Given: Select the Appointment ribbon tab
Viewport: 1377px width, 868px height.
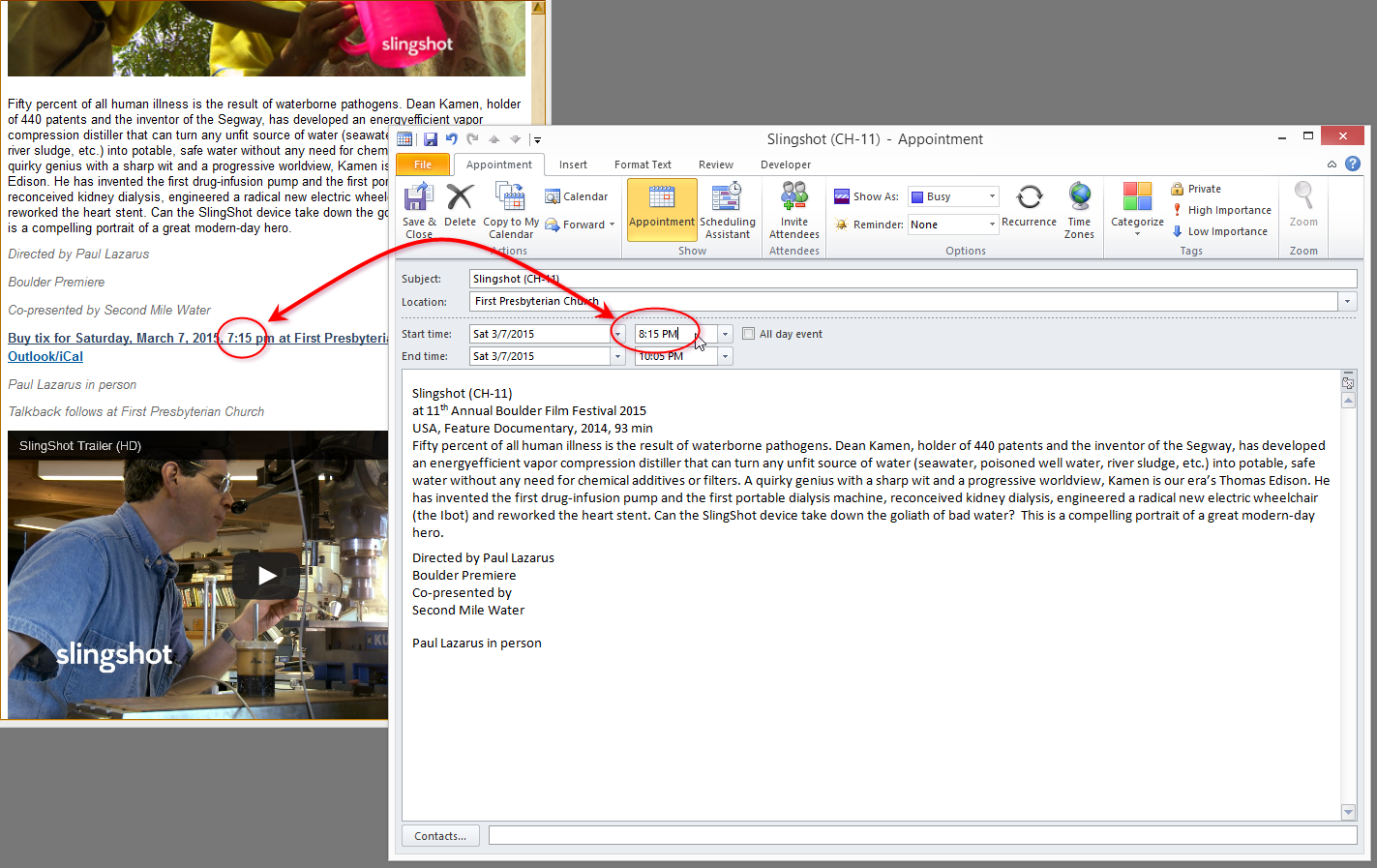Looking at the screenshot, I should [499, 165].
